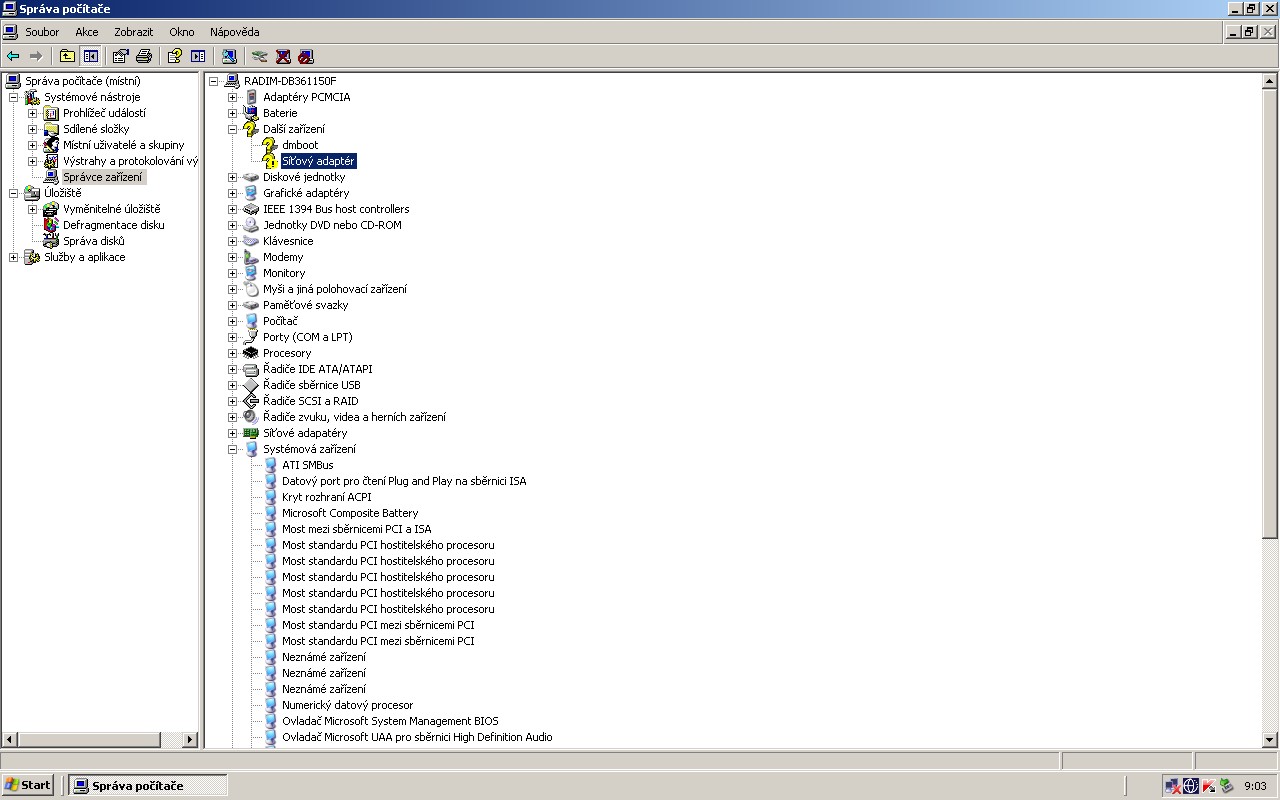Click the Baterie category icon
The height and width of the screenshot is (800, 1280).
251,113
